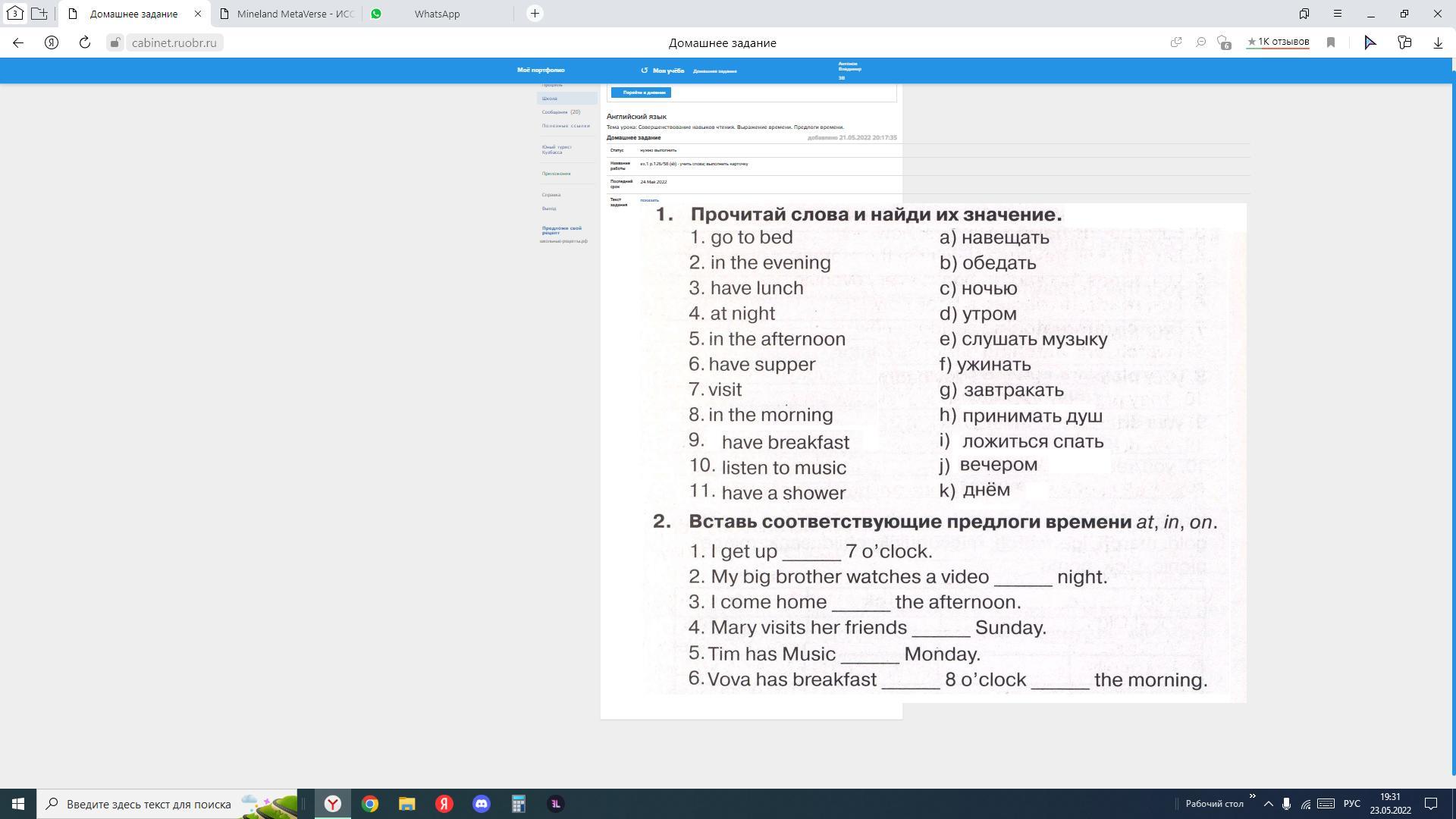Screen dimensions: 1456x819
Task: Open the browser hamburger menu
Action: pyautogui.click(x=1338, y=14)
